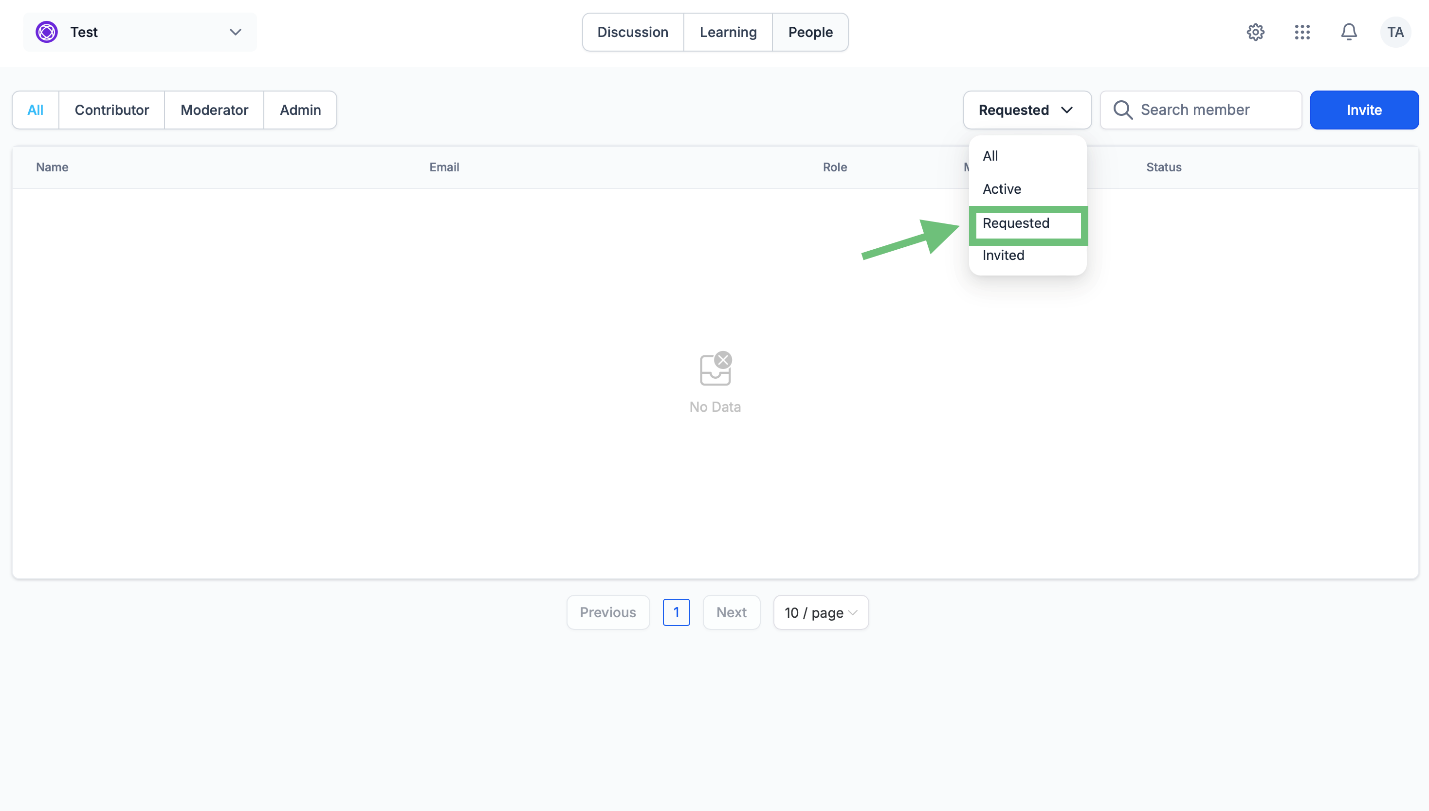Viewport: 1429px width, 811px height.
Task: Go to the Next page
Action: click(731, 612)
